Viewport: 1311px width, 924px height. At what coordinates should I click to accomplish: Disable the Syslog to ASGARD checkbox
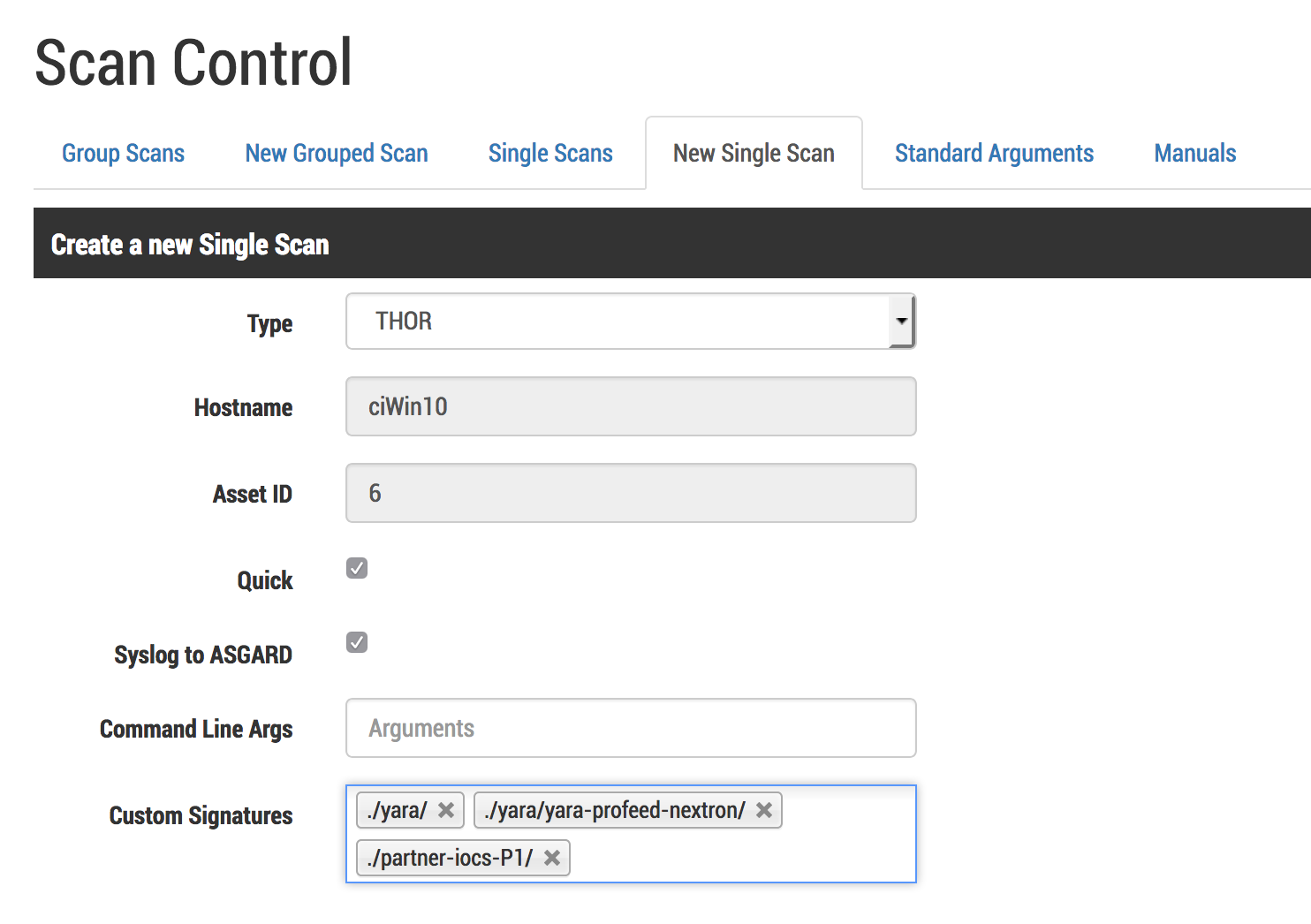357,642
